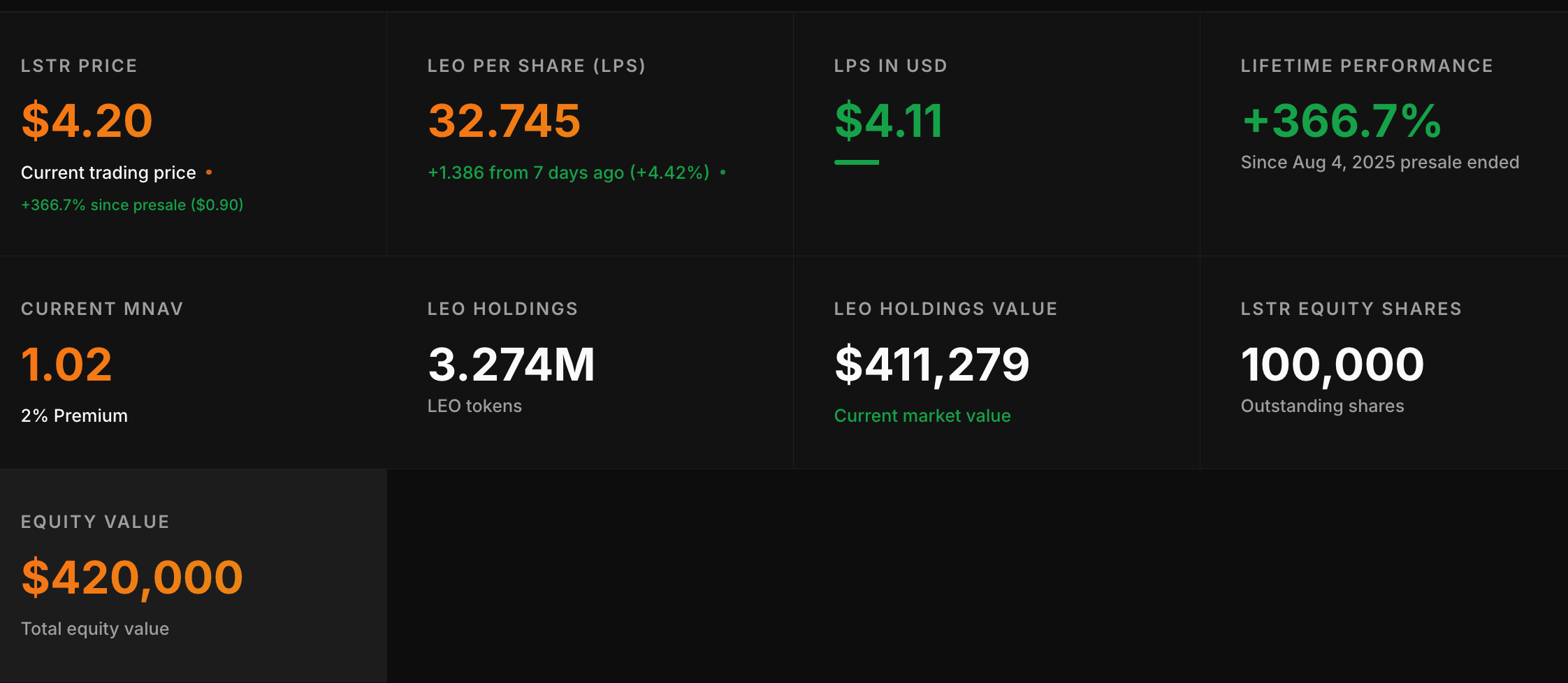Click the $420,000 equity value amount
Screen dimensions: 1568x683
tap(132, 578)
